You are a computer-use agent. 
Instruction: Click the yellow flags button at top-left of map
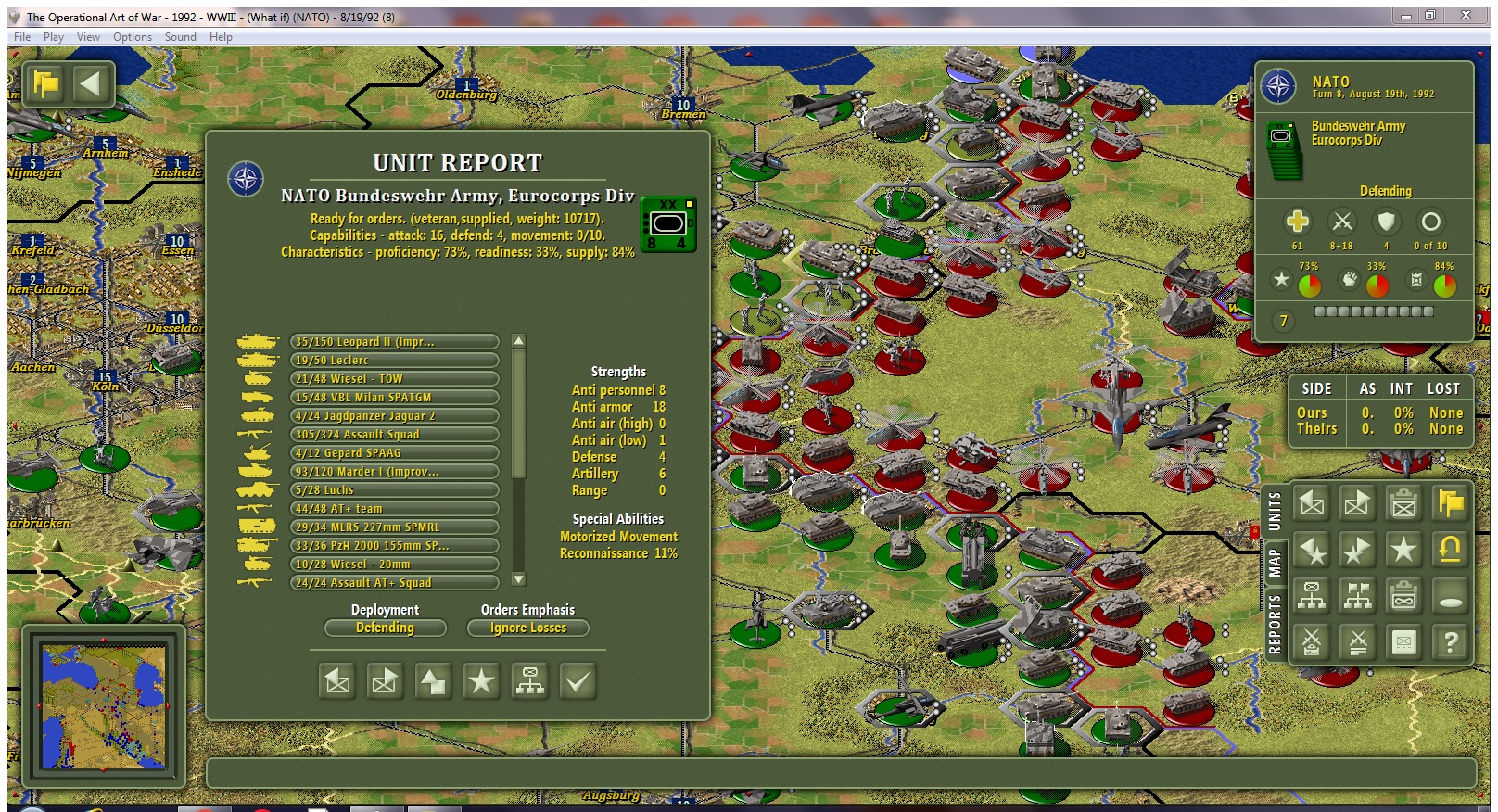[x=46, y=85]
